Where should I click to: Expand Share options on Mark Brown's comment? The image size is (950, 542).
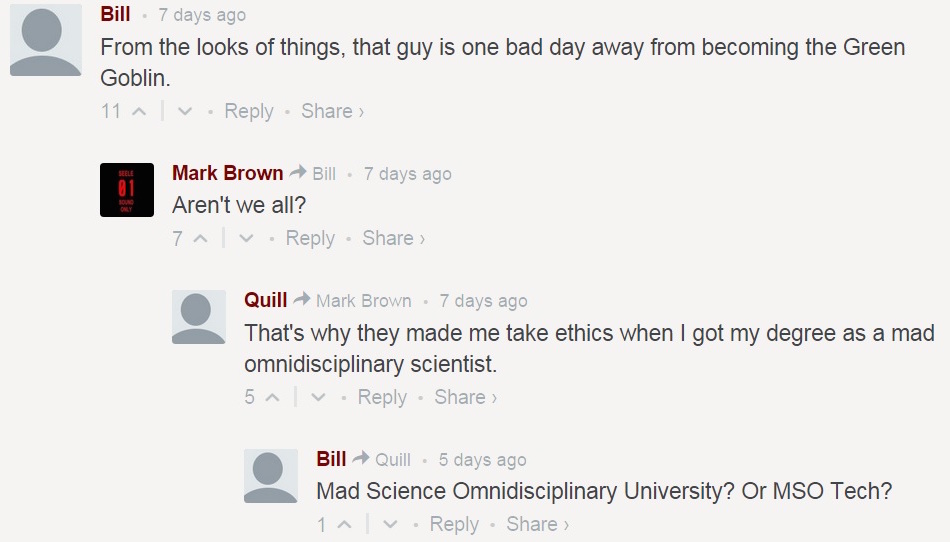[393, 238]
